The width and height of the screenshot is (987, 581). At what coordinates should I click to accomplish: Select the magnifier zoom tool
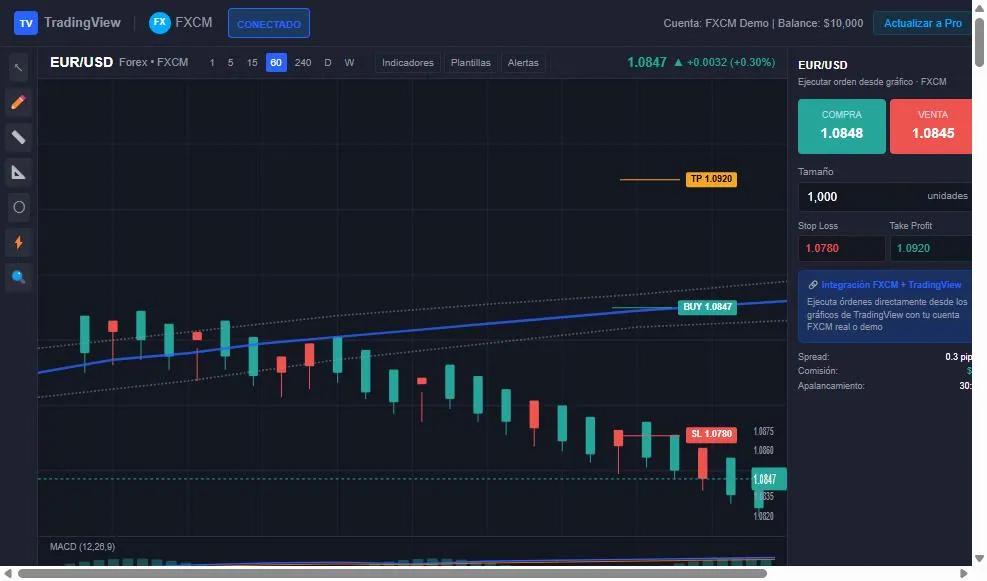18,277
